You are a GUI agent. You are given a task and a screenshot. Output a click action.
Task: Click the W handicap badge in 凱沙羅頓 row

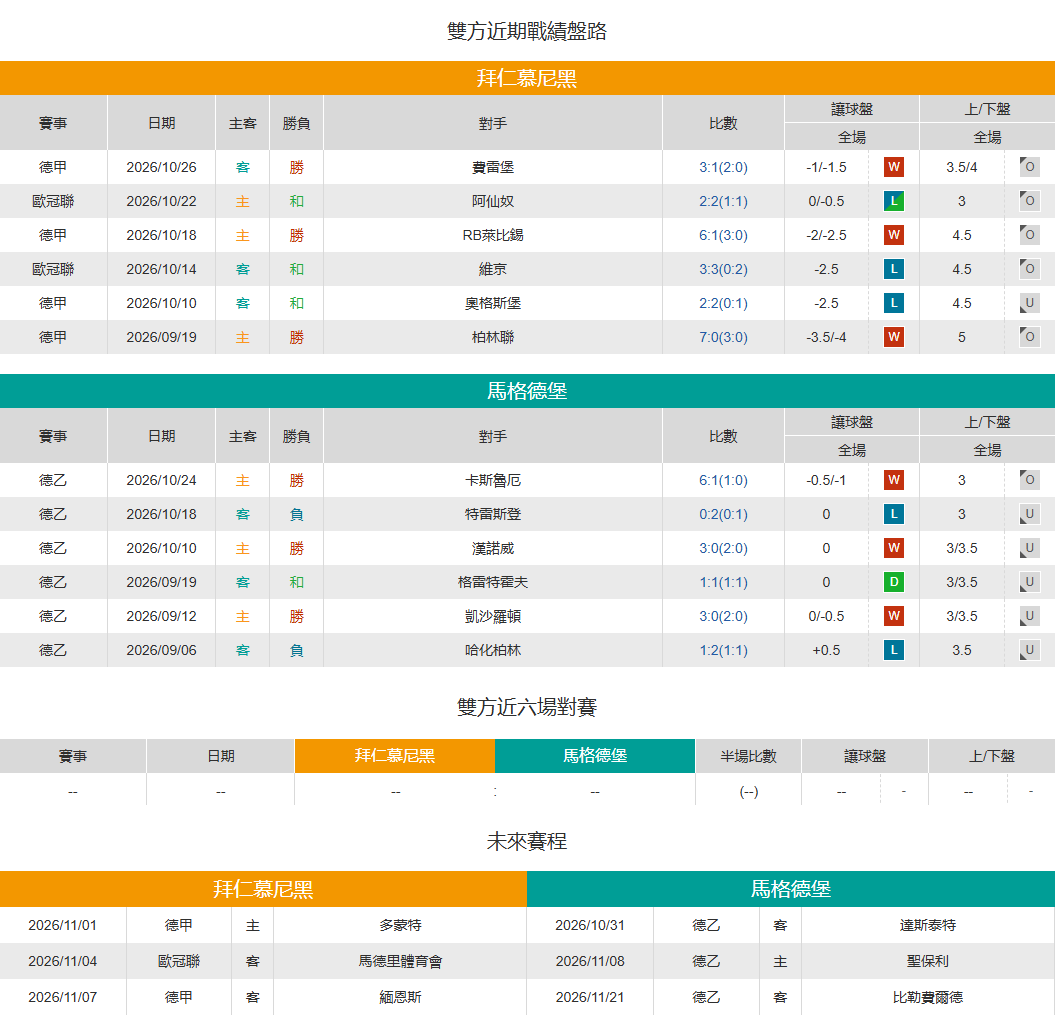point(894,615)
